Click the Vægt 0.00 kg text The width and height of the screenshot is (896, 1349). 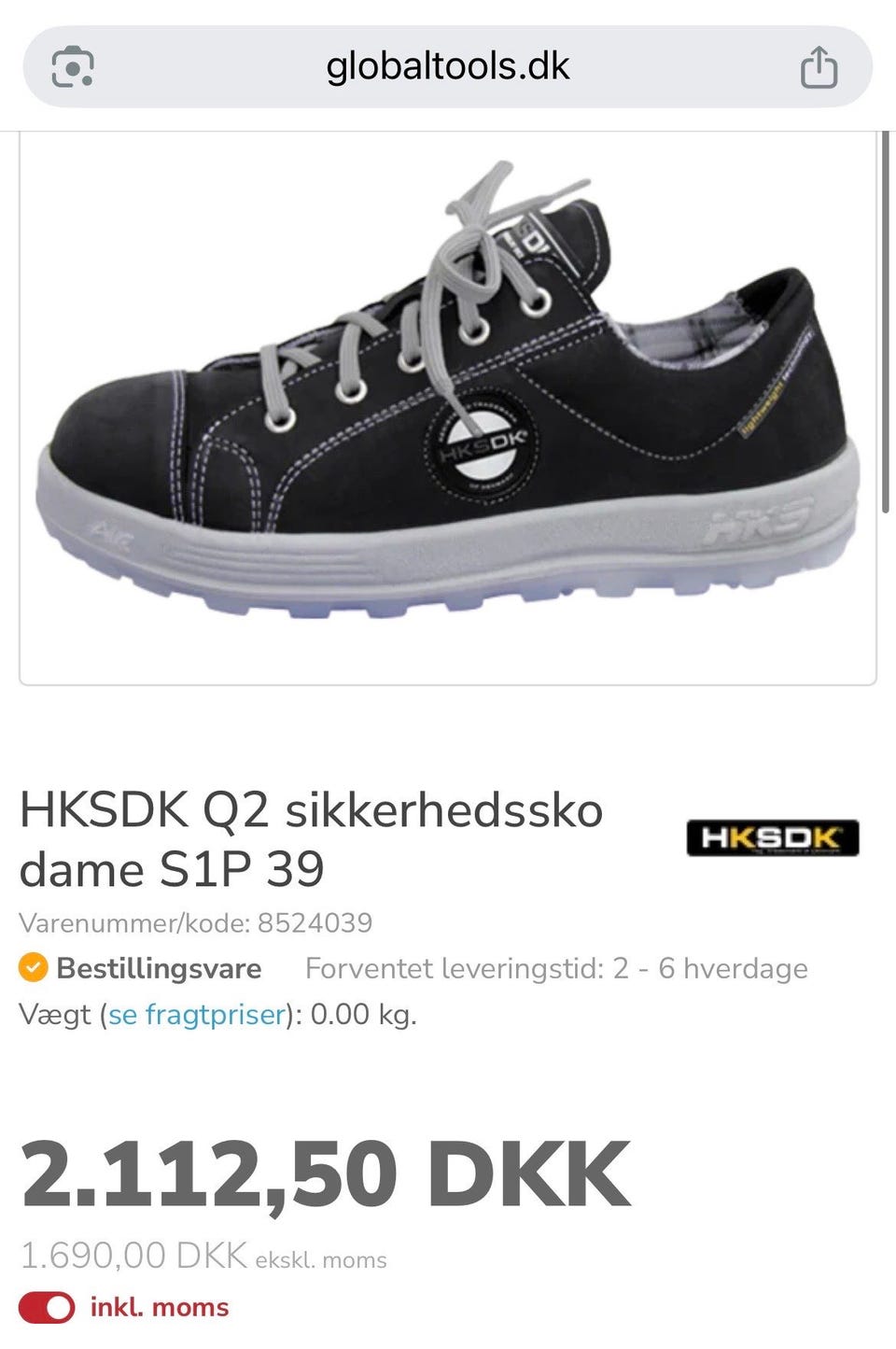tap(218, 1014)
